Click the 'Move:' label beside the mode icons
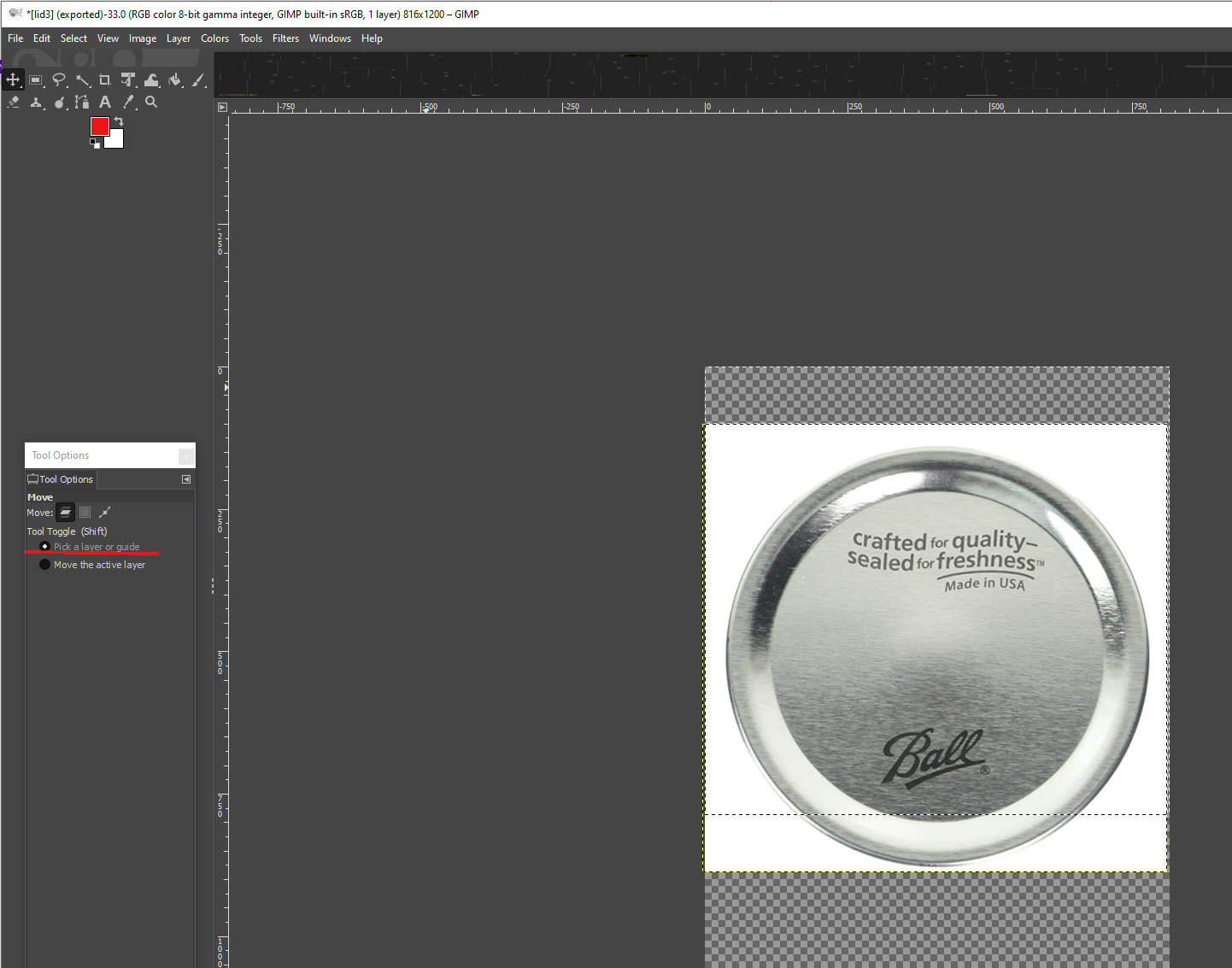Image resolution: width=1232 pixels, height=968 pixels. point(39,513)
